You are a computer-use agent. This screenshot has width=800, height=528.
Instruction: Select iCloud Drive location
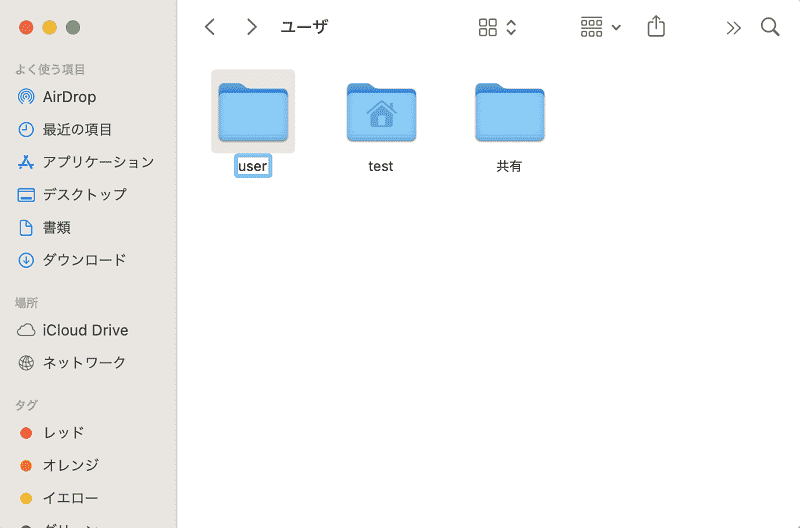click(72, 330)
